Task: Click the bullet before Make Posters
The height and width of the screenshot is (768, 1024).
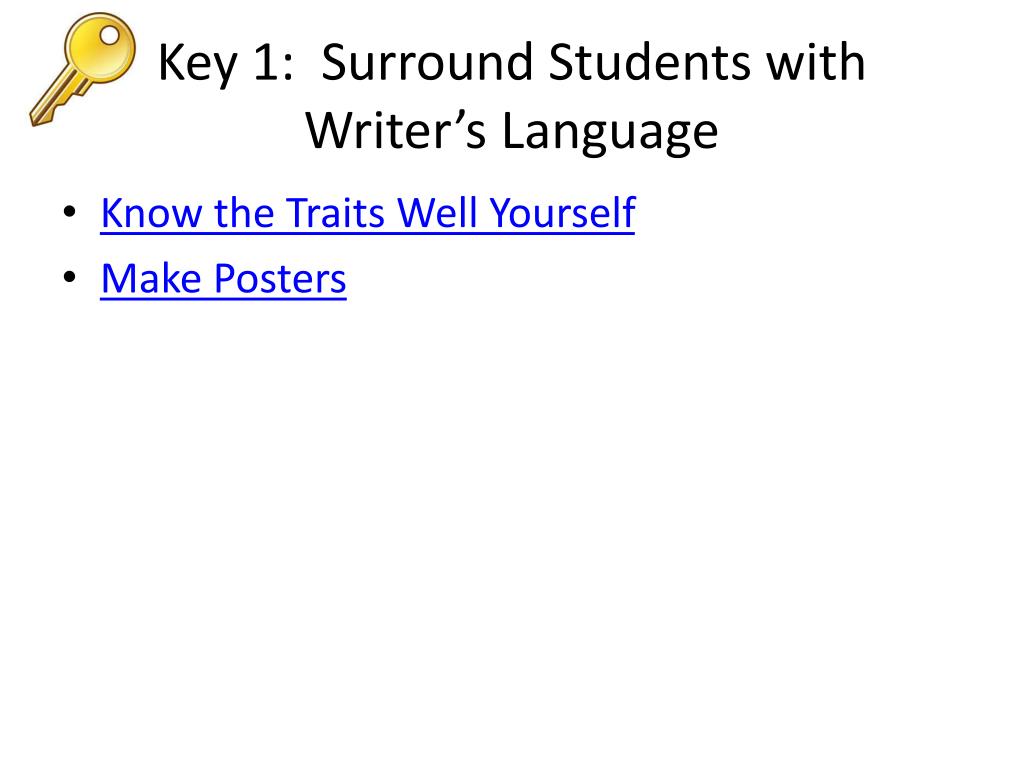Action: point(70,278)
